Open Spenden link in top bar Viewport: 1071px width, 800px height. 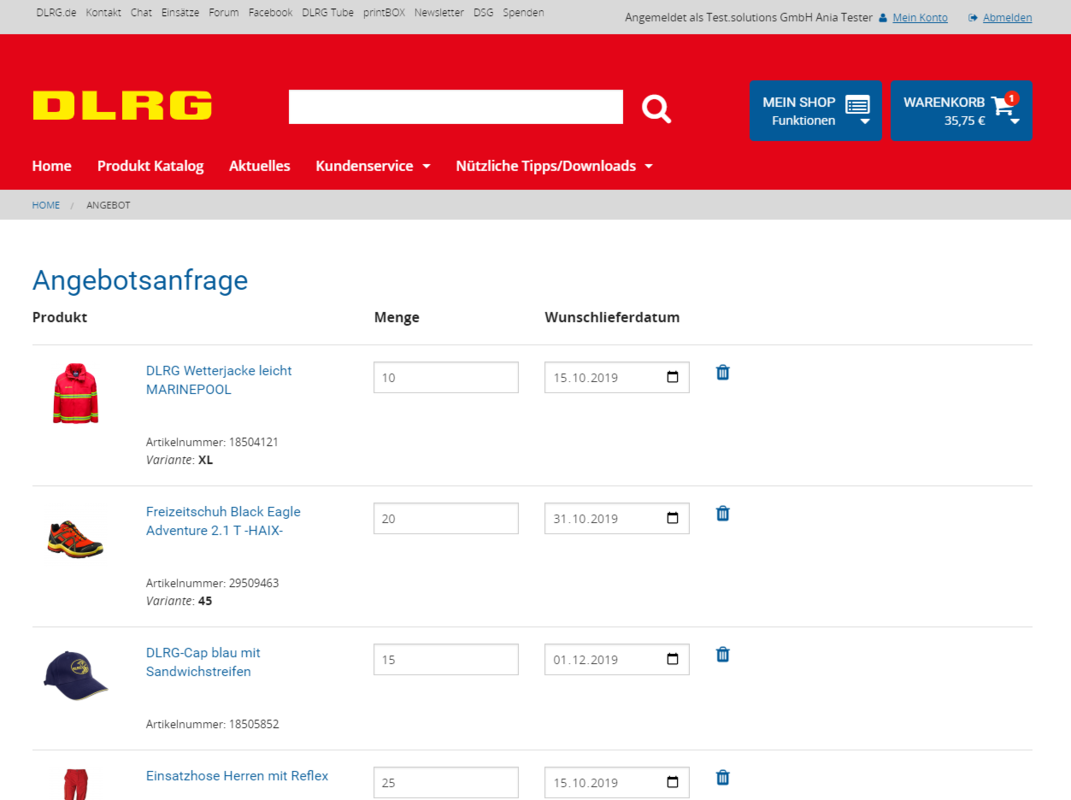(524, 12)
